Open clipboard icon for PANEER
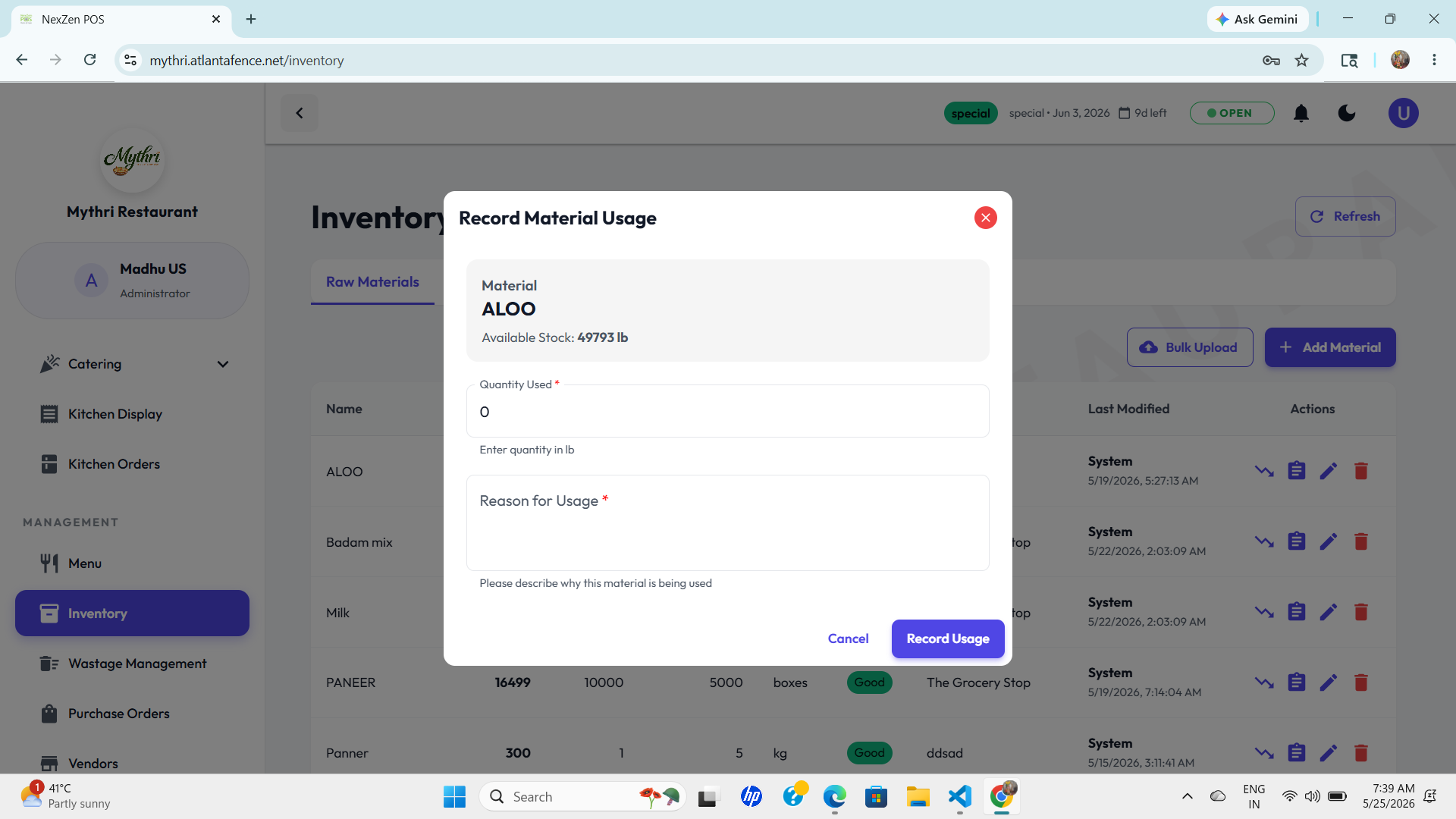 pos(1297,682)
